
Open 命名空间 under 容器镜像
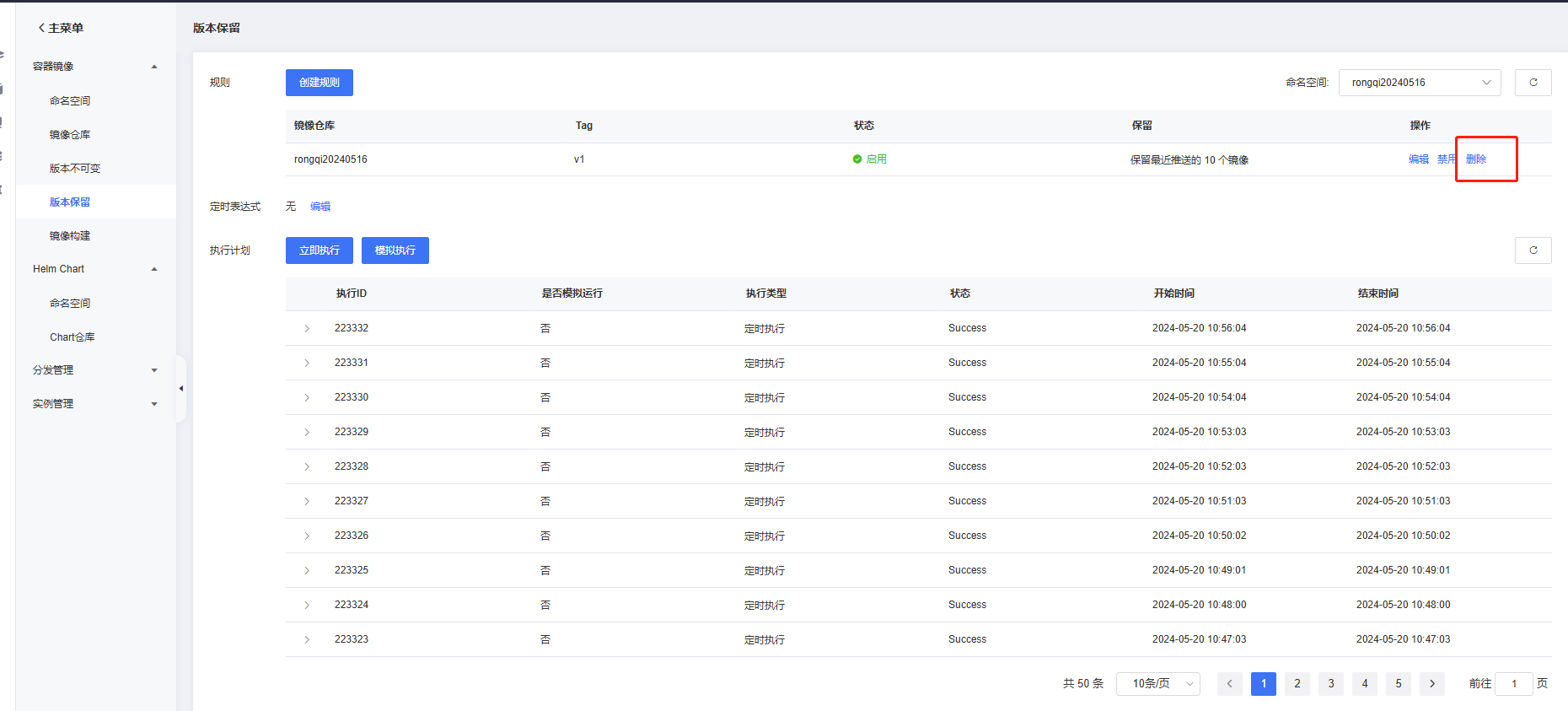point(70,100)
